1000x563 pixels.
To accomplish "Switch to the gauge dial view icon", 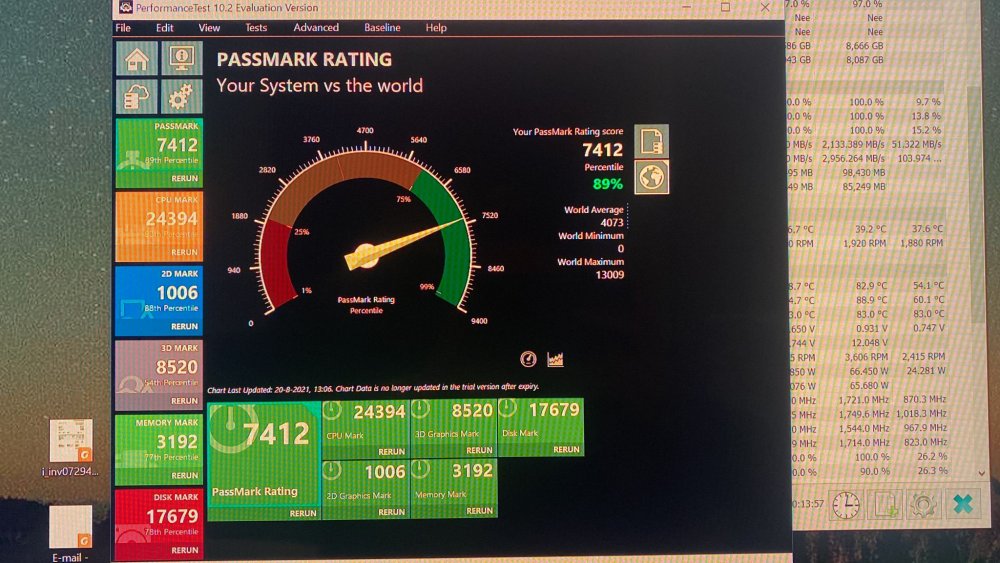I will (x=528, y=359).
